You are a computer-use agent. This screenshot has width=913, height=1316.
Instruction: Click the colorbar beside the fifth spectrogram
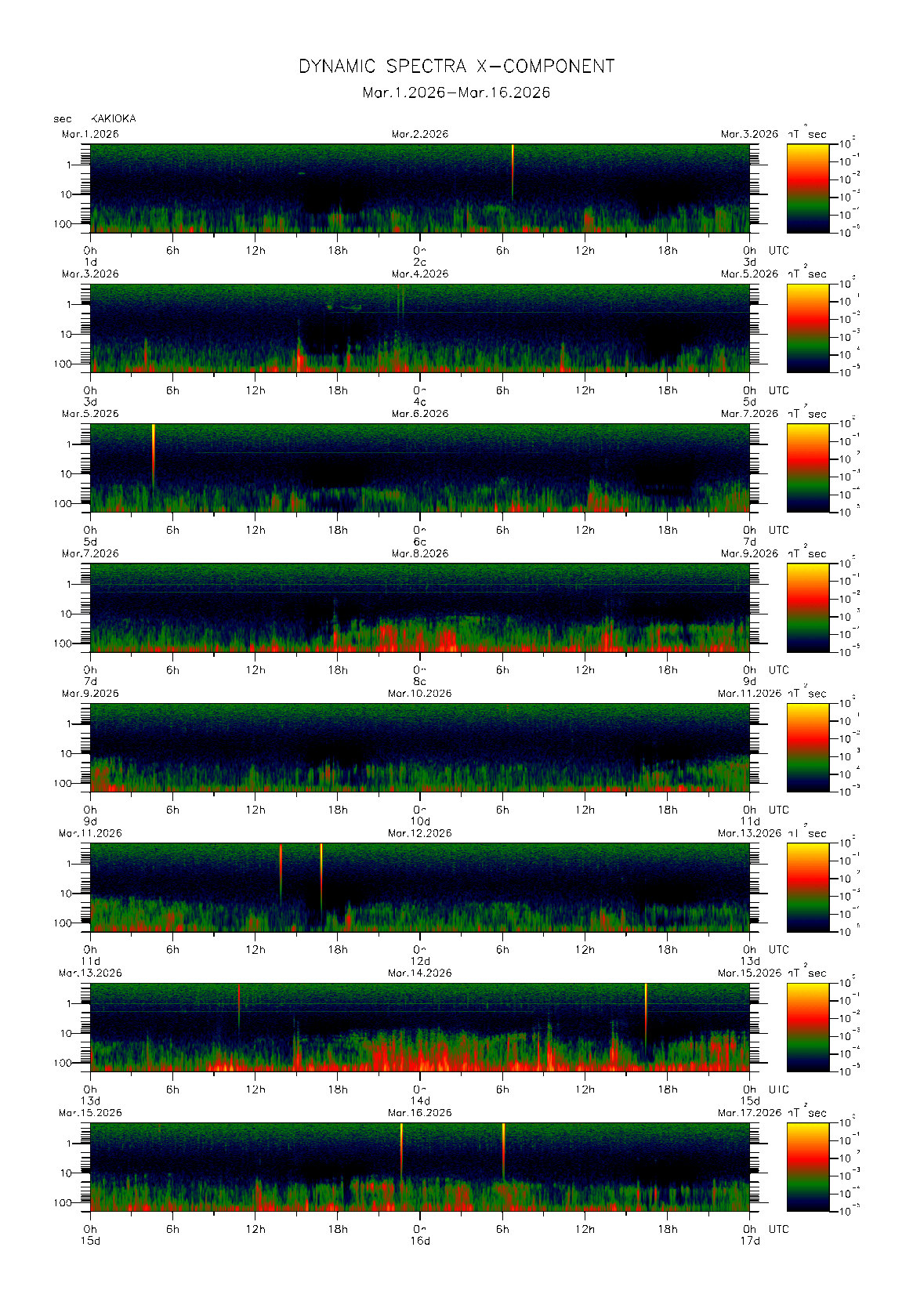point(807,747)
